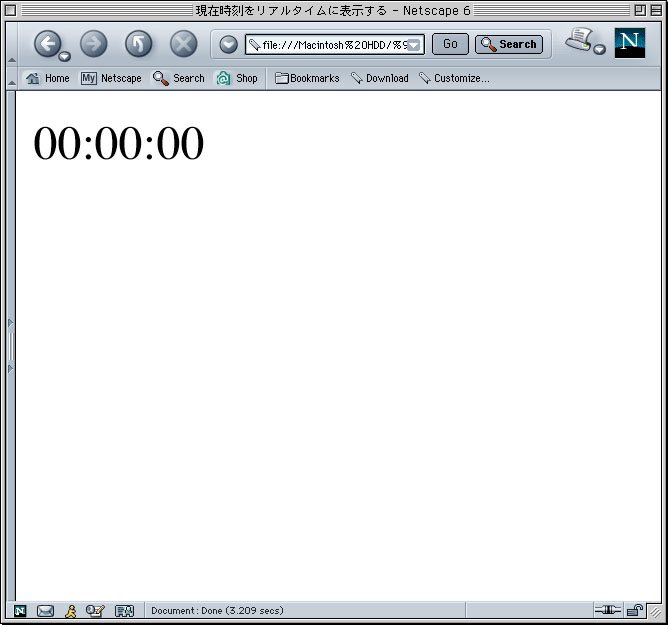Screen dimensions: 668x625
Task: Click the window zoom box in title bar
Action: pos(640,10)
